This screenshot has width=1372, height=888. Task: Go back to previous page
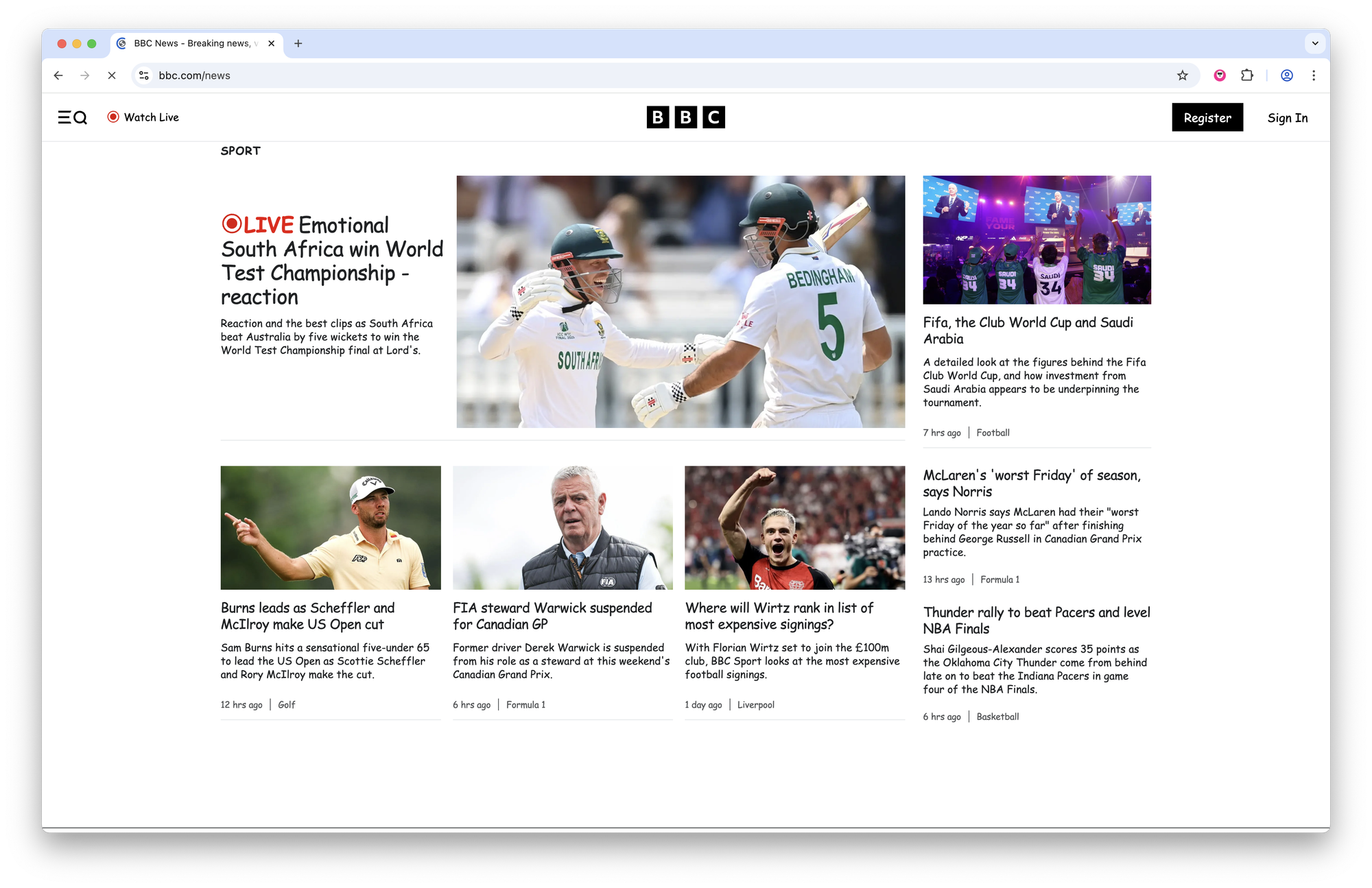[58, 75]
